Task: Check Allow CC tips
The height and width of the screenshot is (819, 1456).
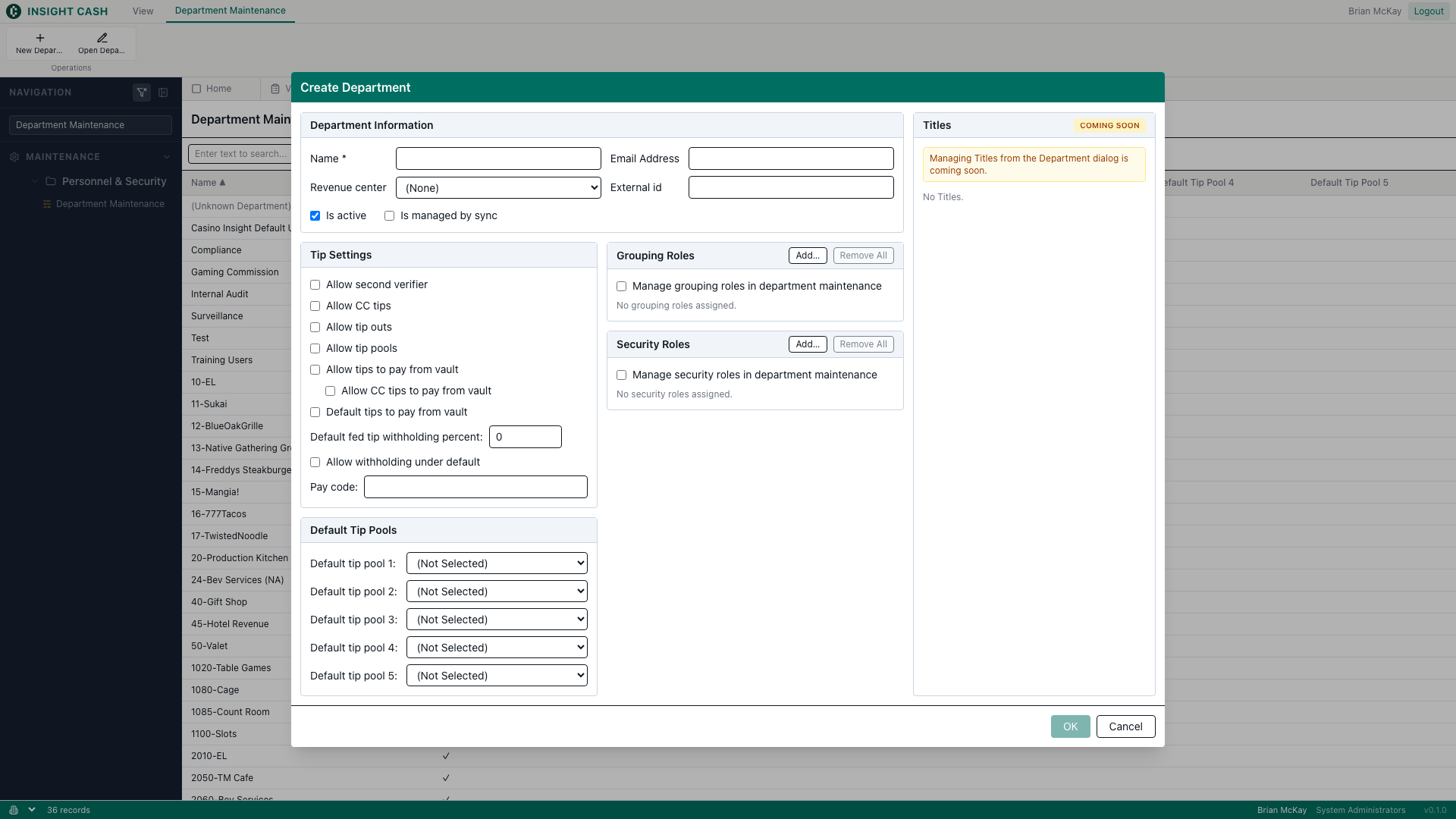Action: coord(315,306)
